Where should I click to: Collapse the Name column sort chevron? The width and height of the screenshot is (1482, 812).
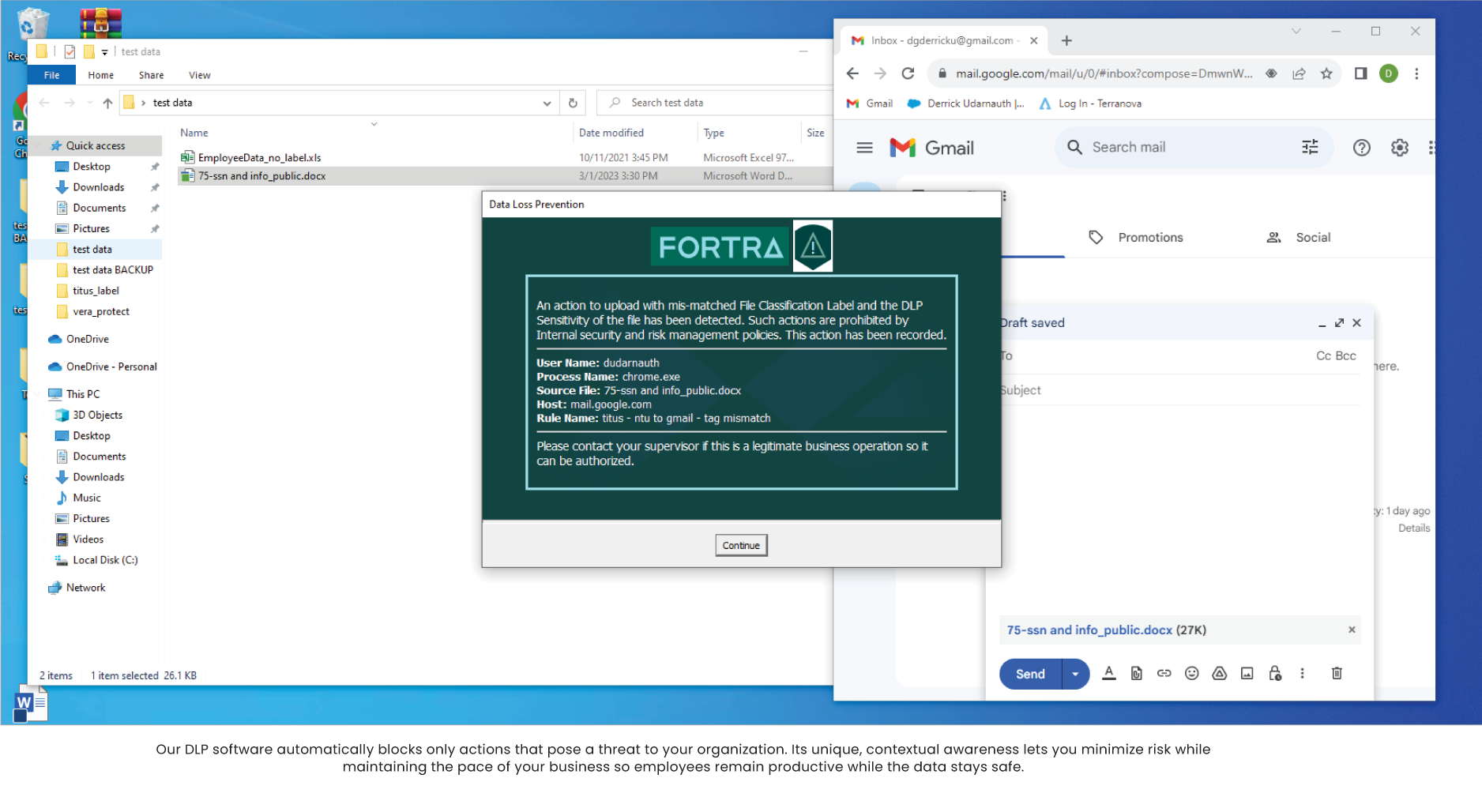pos(374,125)
